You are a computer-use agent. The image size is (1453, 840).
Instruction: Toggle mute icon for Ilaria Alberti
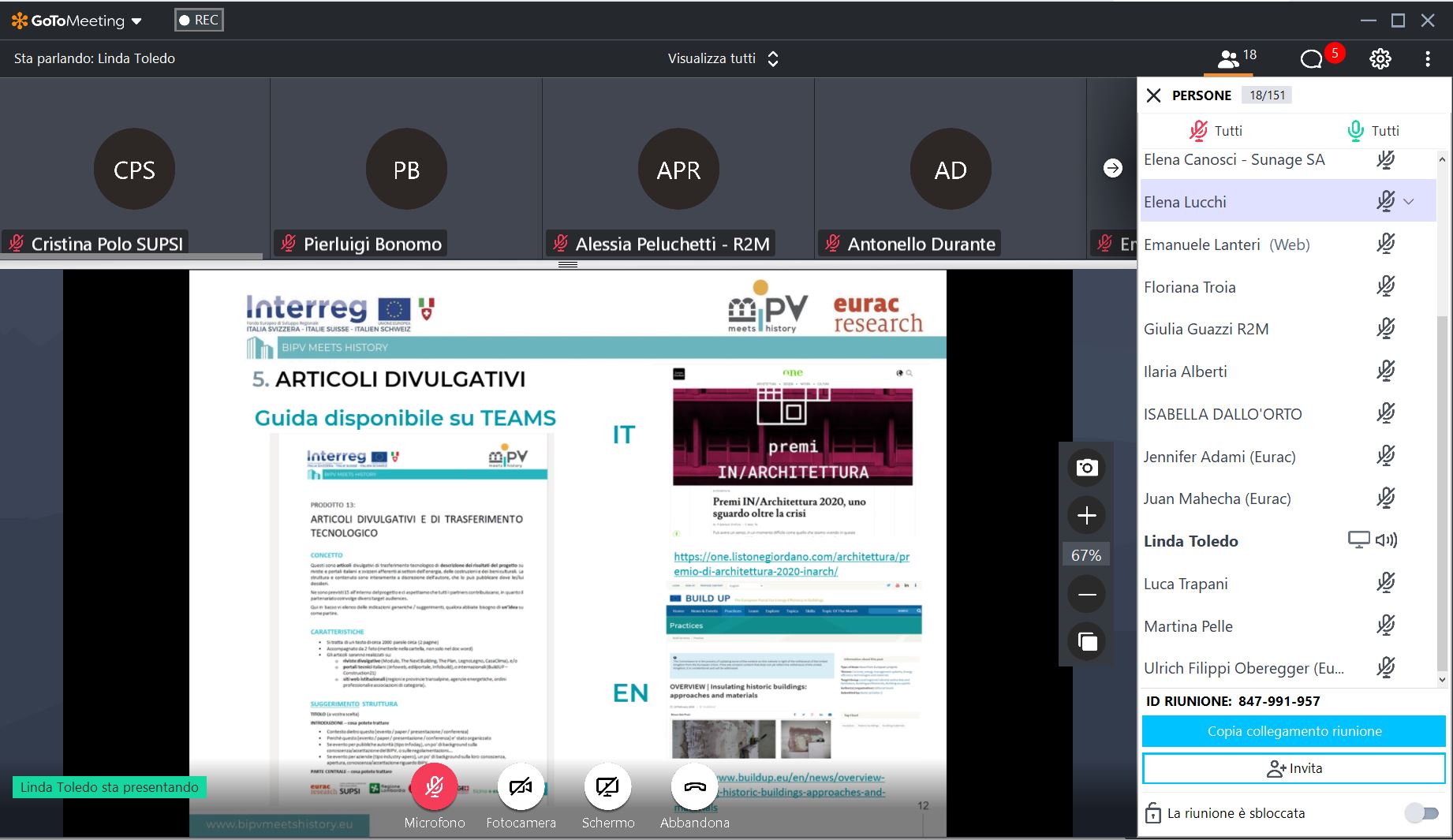coord(1386,371)
